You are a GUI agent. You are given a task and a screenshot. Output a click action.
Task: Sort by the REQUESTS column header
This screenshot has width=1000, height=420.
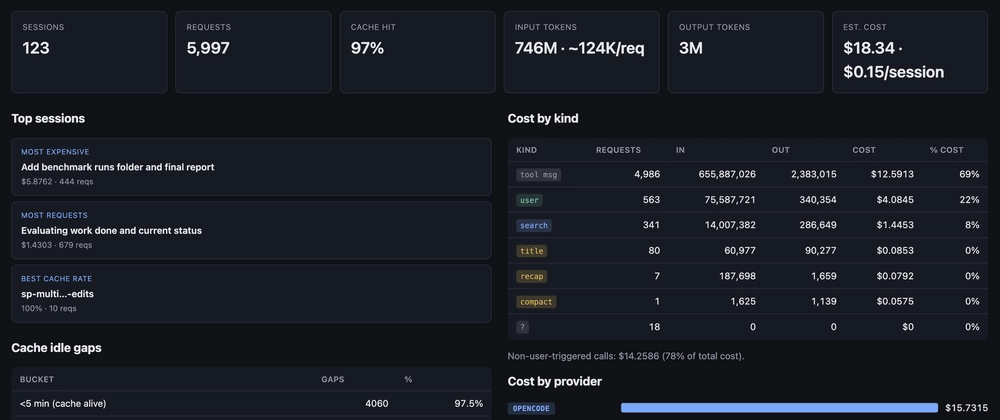[618, 150]
